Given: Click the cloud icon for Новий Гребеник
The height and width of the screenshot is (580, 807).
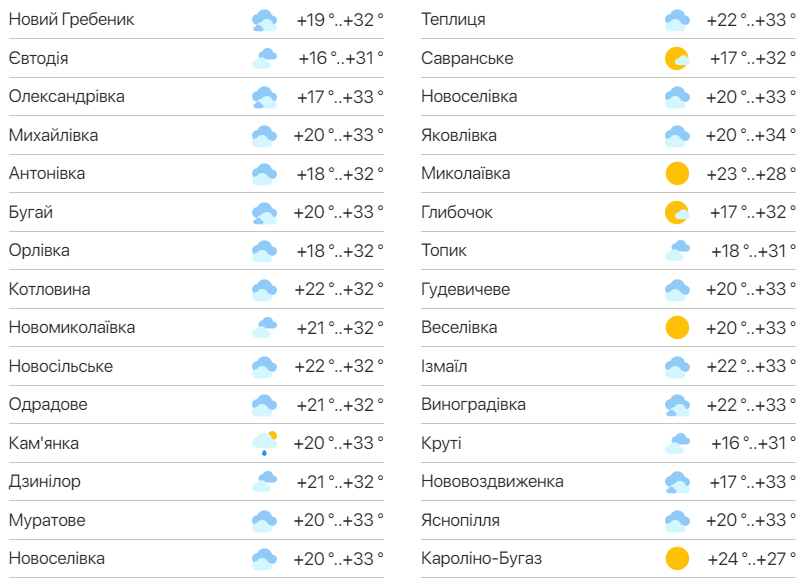Looking at the screenshot, I should (x=265, y=20).
